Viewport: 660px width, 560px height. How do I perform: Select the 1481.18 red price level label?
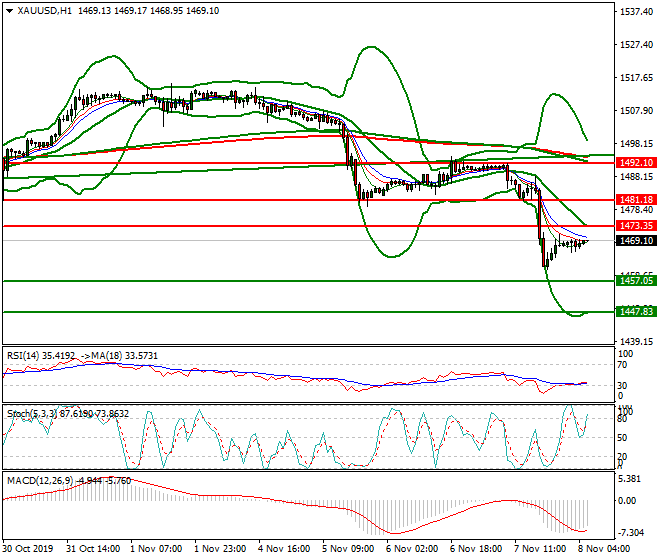[636, 200]
